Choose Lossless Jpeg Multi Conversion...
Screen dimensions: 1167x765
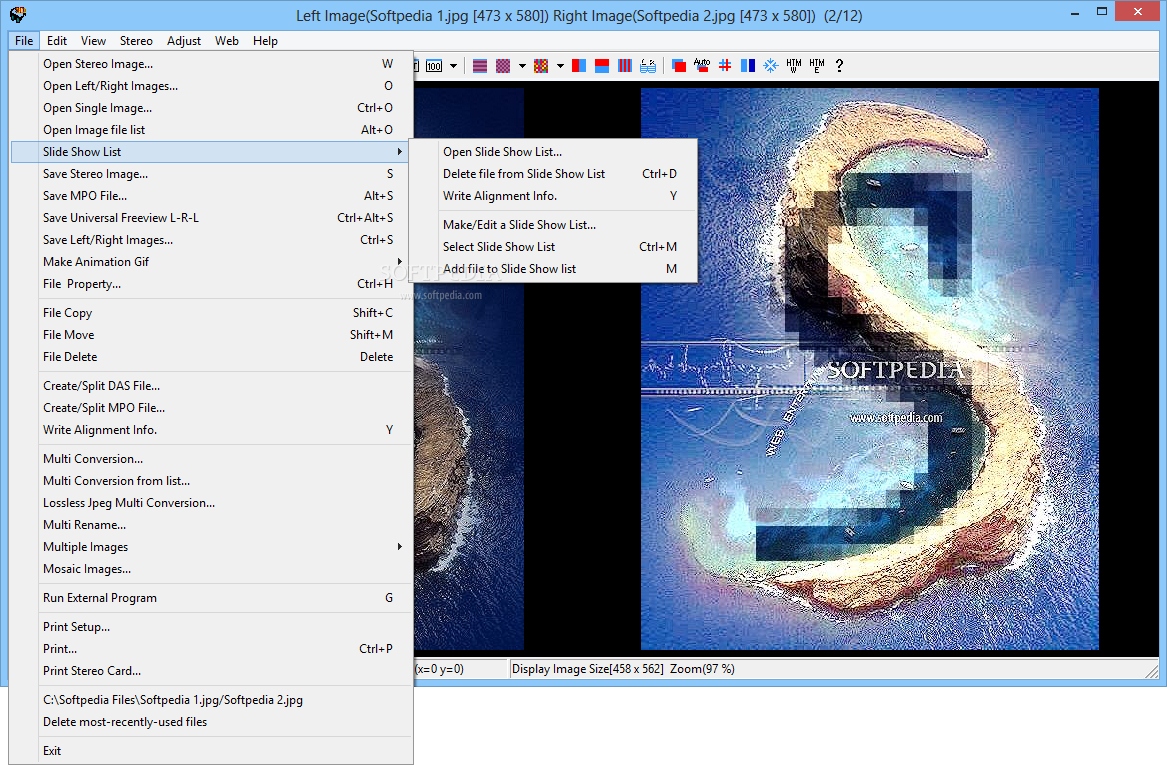coord(211,502)
